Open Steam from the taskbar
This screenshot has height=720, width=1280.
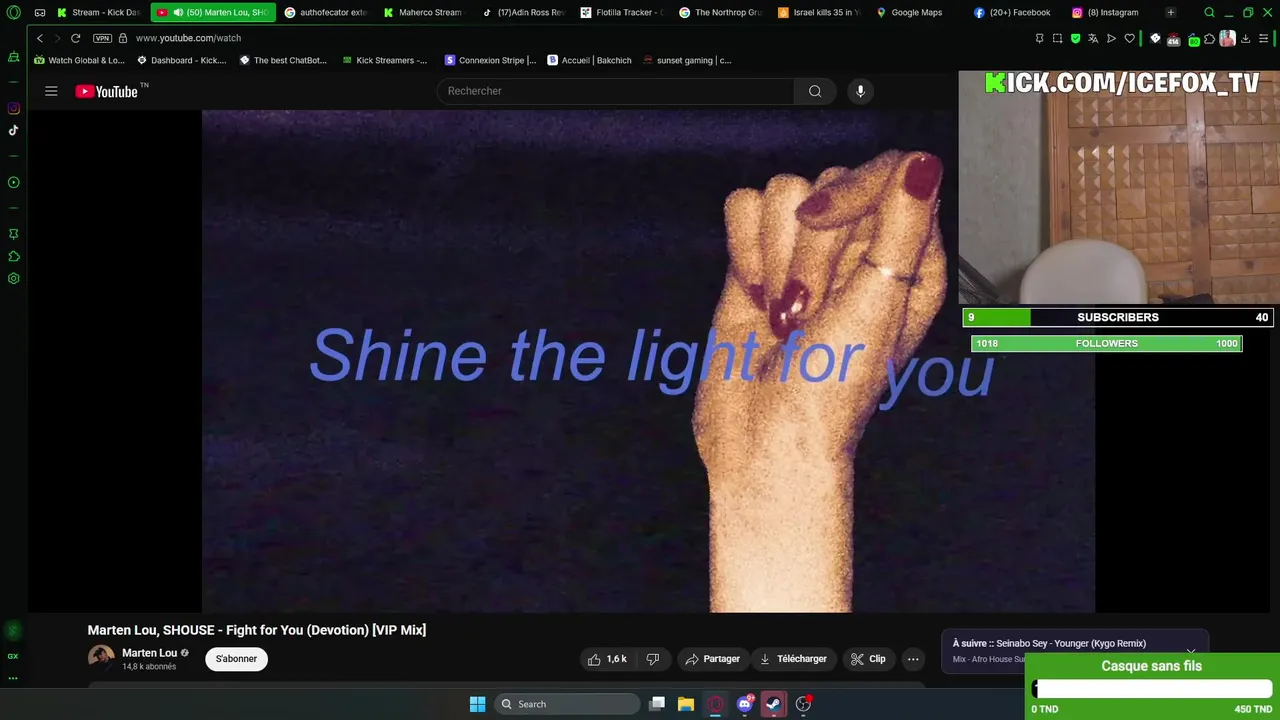point(773,704)
